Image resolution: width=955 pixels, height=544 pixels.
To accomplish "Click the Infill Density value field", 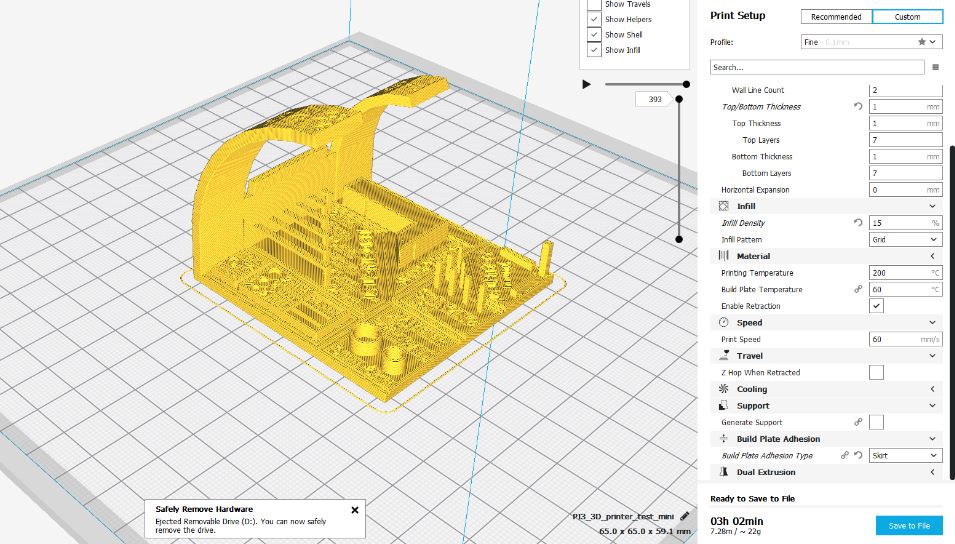I will [906, 223].
